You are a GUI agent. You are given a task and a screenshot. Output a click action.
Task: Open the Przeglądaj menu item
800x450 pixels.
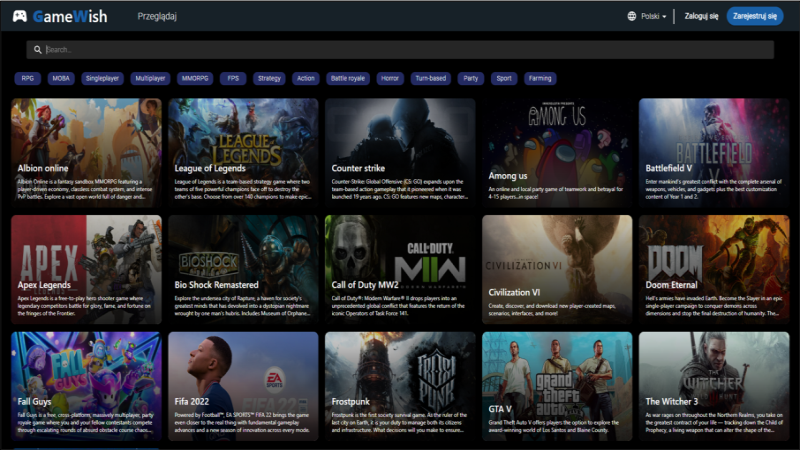tap(157, 16)
